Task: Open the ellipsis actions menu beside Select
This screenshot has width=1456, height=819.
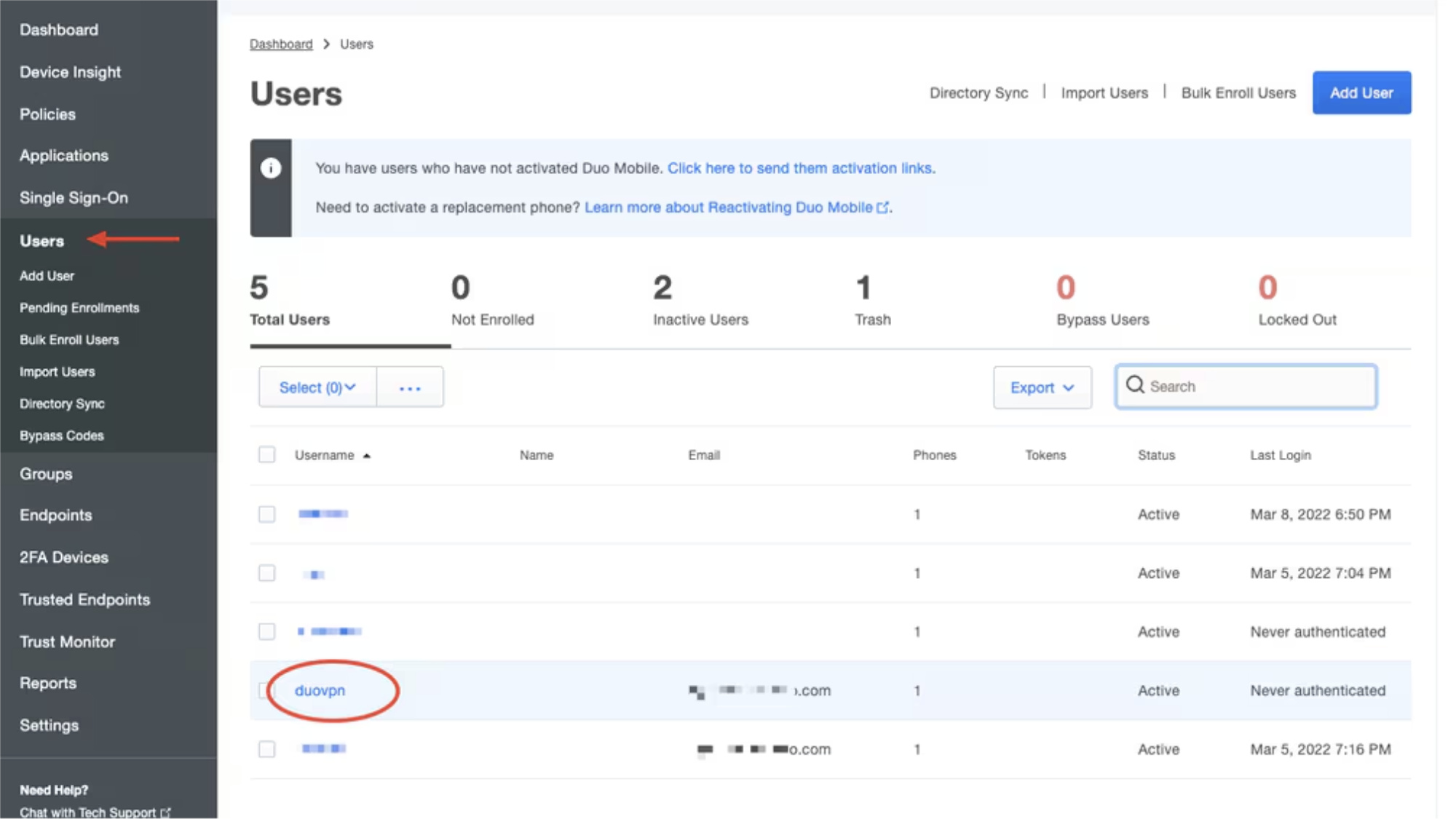Action: click(x=410, y=387)
